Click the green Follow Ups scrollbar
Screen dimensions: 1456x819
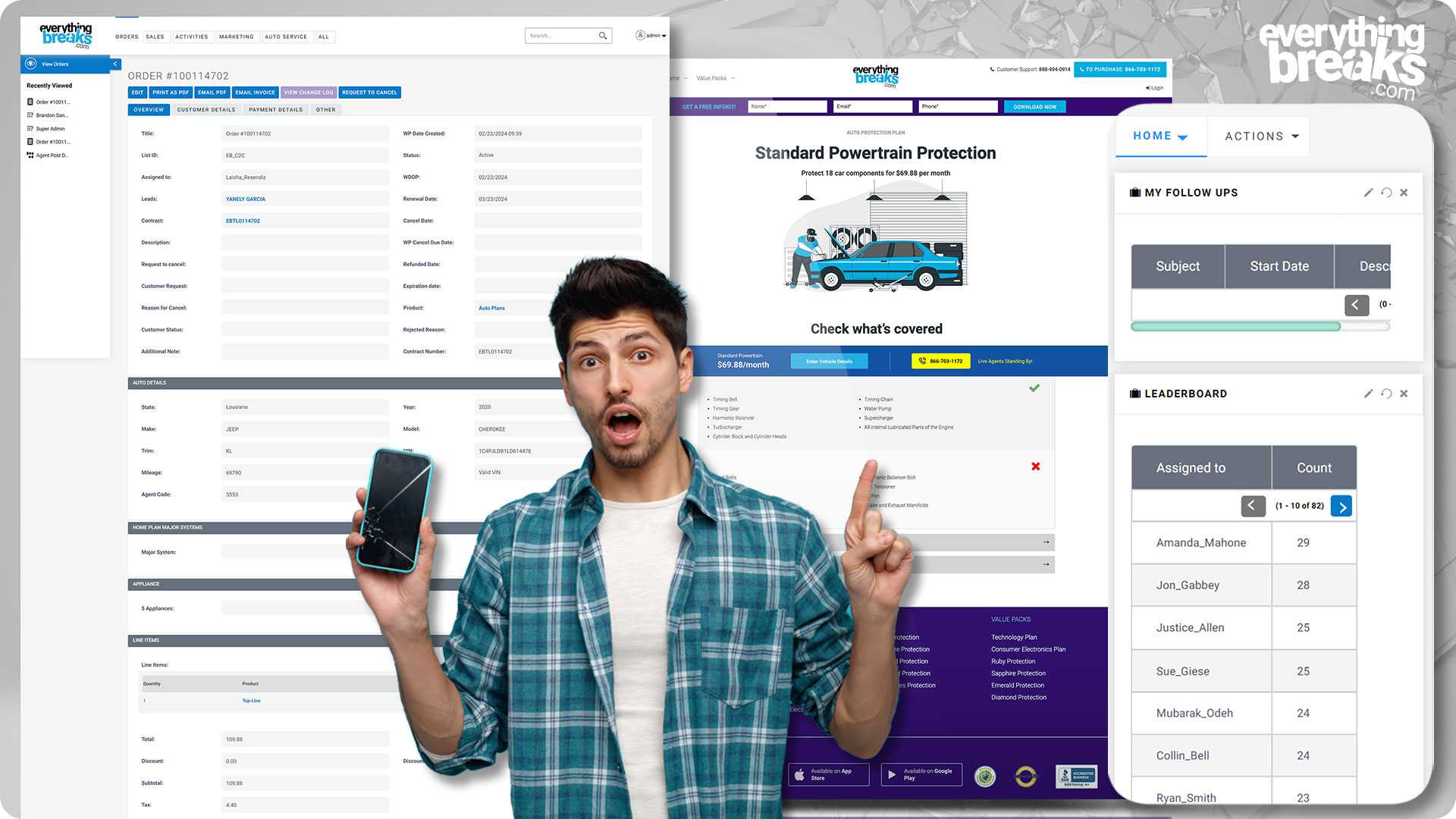point(1235,327)
